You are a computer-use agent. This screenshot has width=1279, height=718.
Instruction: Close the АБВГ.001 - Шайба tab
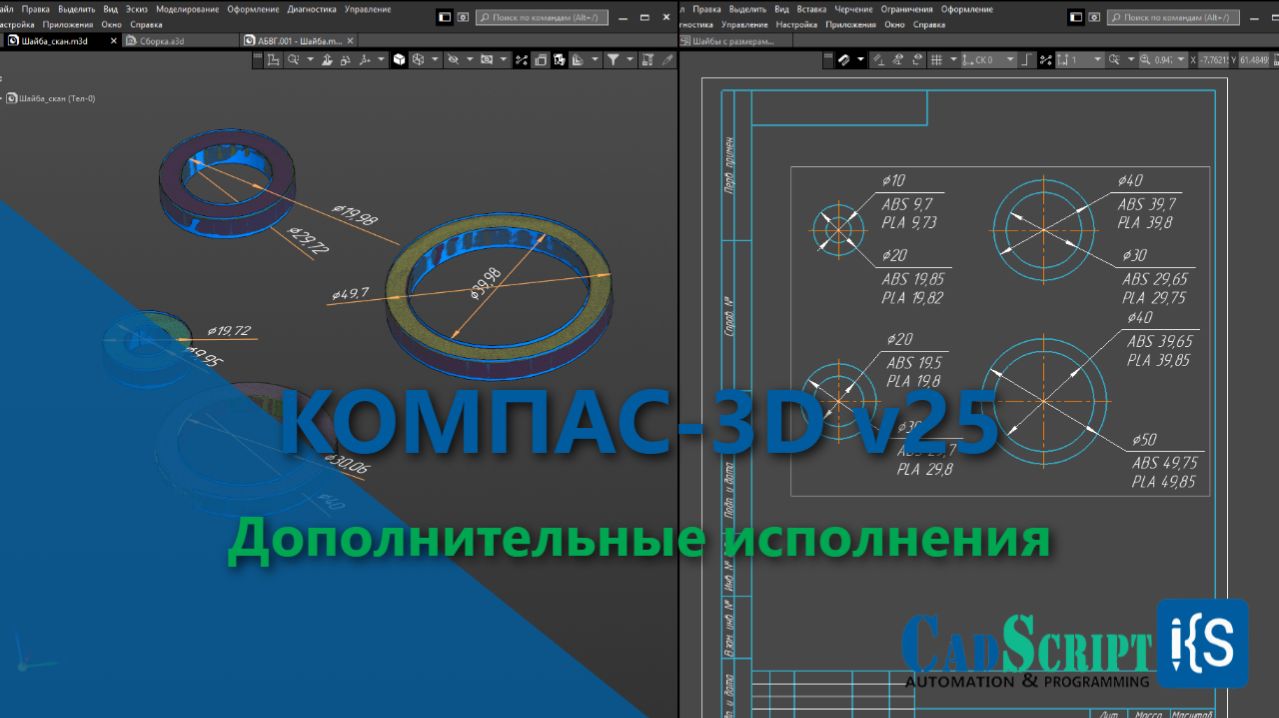(x=350, y=41)
